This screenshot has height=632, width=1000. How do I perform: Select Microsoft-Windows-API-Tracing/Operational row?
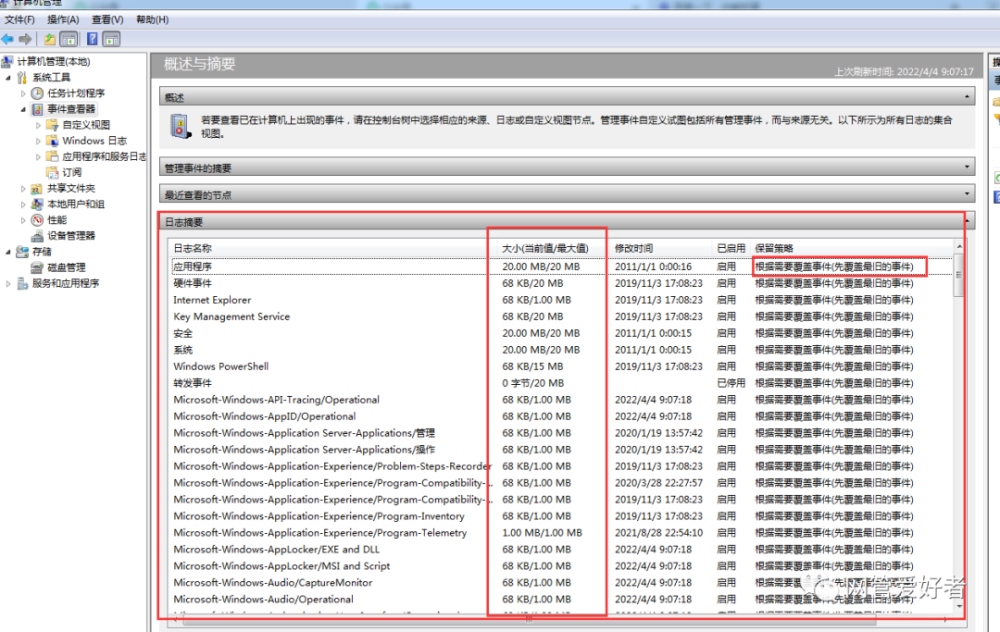click(x=561, y=399)
